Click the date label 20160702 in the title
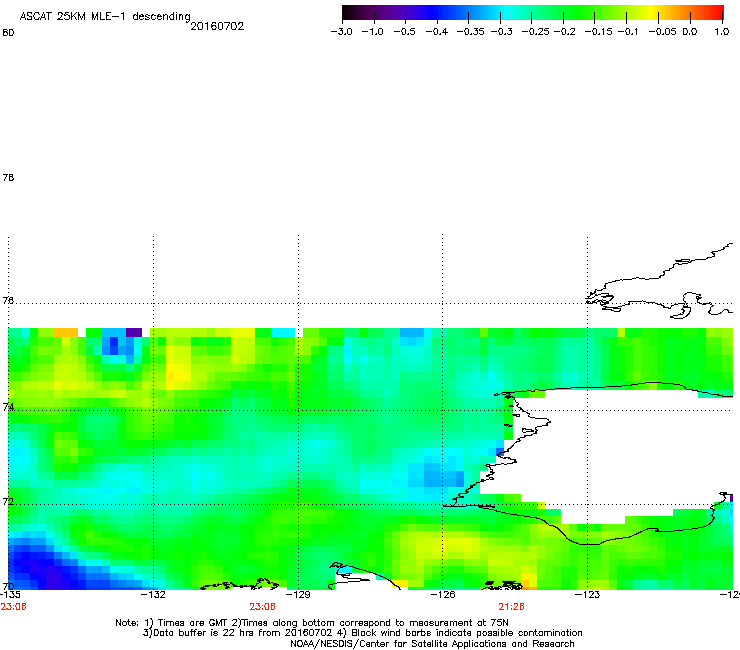The image size is (740, 650). click(217, 26)
